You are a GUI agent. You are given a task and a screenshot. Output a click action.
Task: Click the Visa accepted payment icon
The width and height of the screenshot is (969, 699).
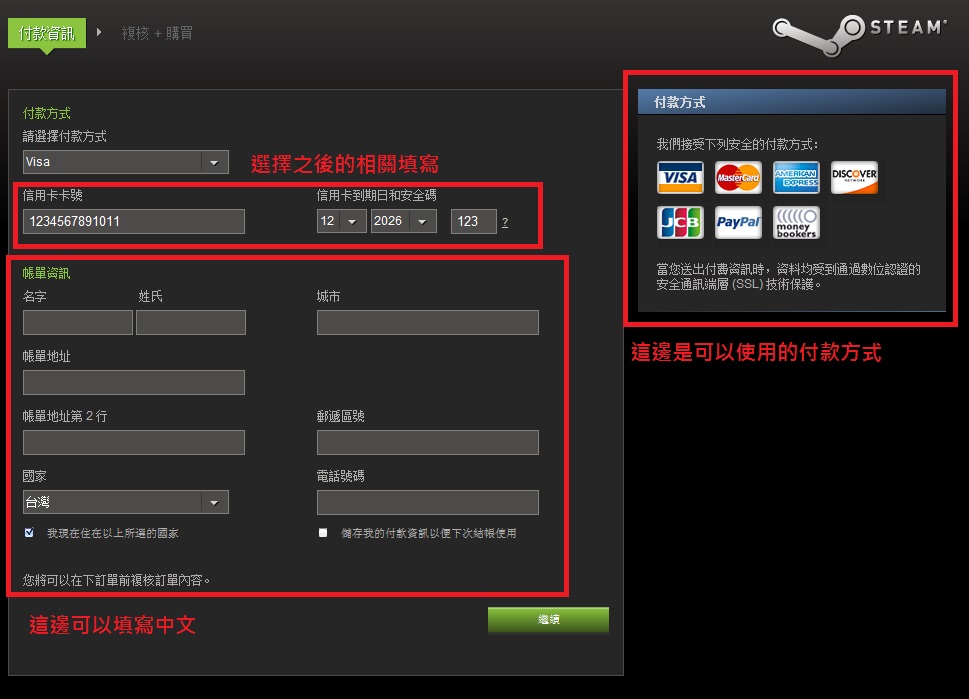[x=680, y=177]
